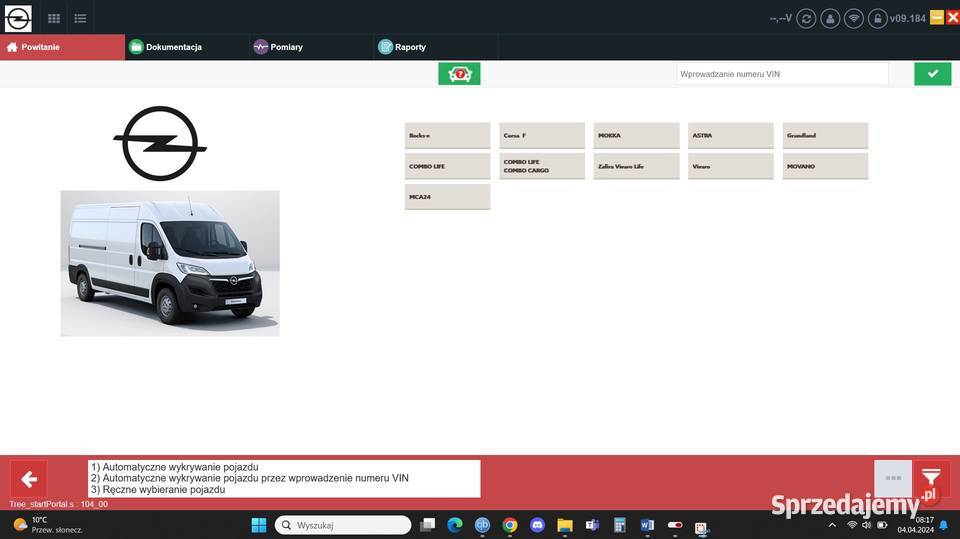
Task: Select the MCA24 vehicle button
Action: point(447,197)
